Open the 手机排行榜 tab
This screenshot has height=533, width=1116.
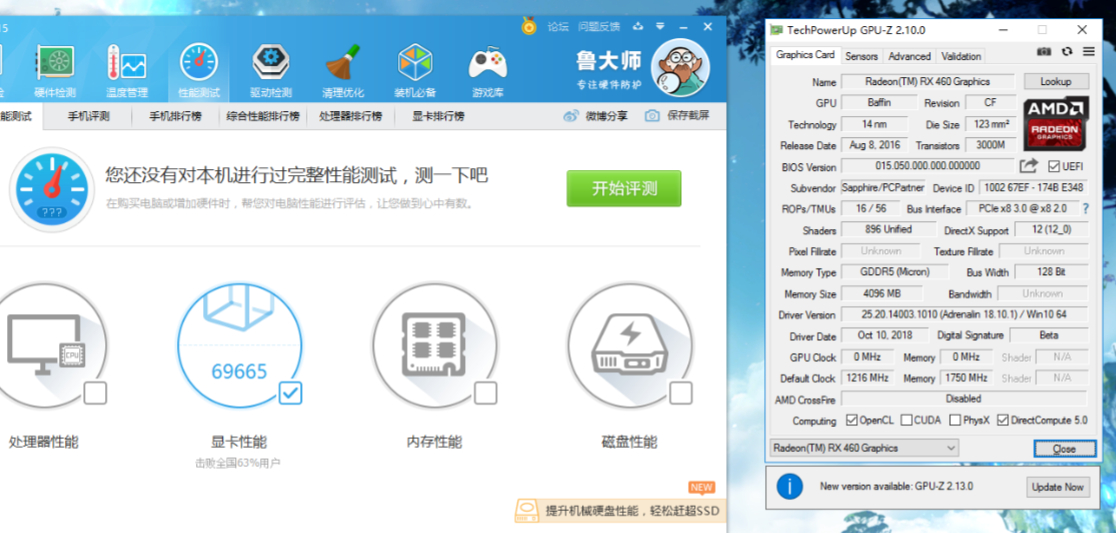pyautogui.click(x=175, y=117)
